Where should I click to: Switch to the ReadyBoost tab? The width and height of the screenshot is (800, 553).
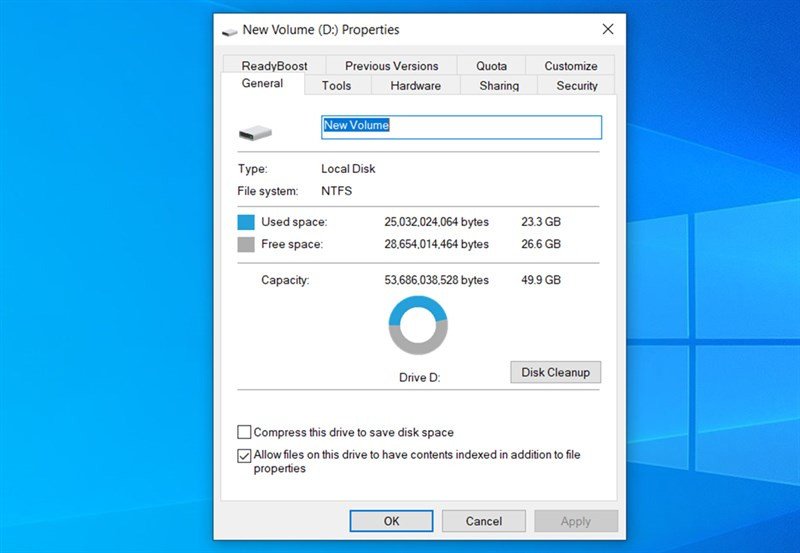(x=274, y=66)
